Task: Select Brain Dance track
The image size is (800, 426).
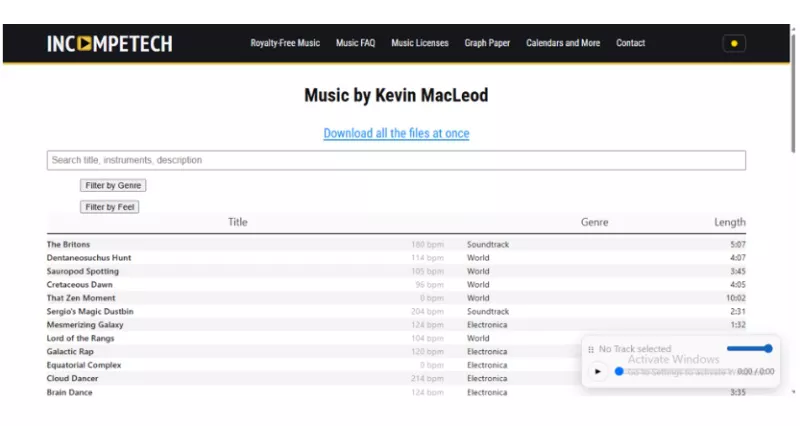Action: (69, 392)
